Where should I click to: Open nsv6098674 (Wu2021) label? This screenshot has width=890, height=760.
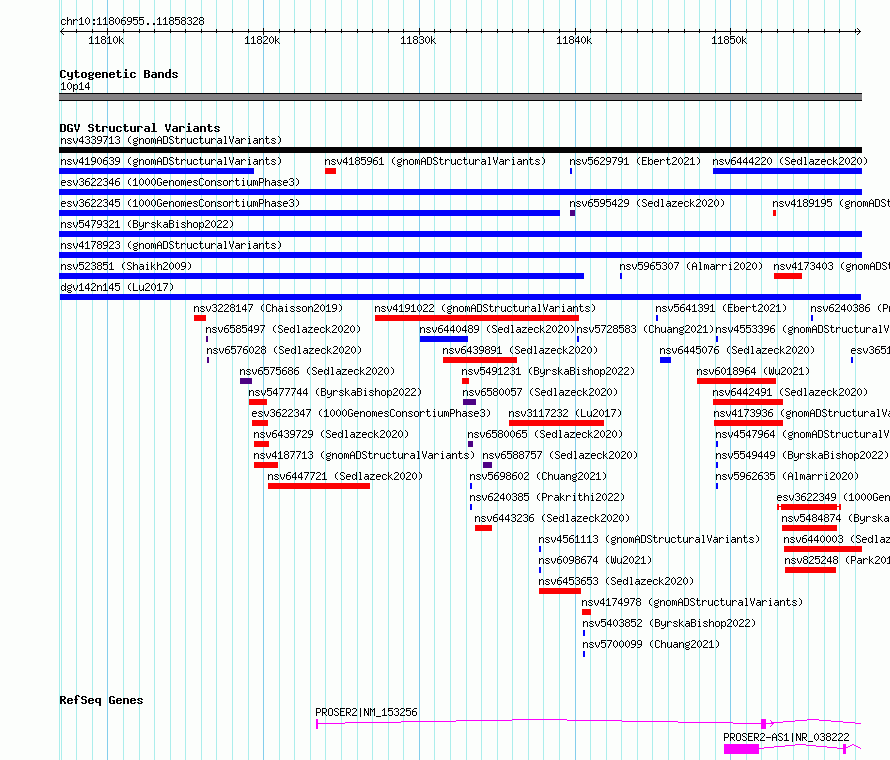pyautogui.click(x=595, y=560)
